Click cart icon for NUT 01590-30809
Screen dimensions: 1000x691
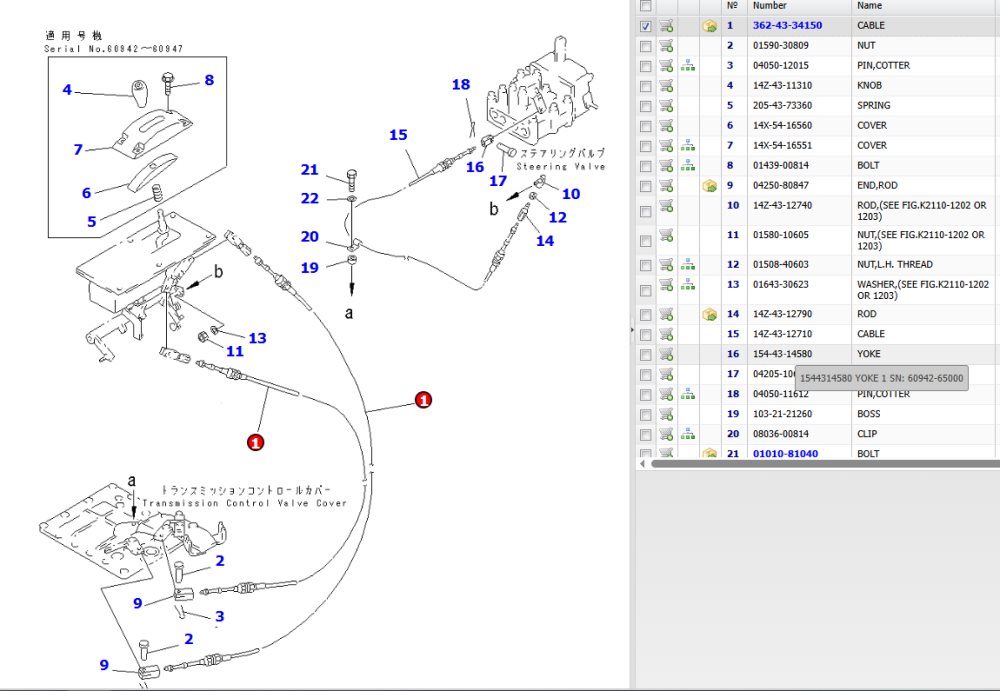click(x=666, y=45)
